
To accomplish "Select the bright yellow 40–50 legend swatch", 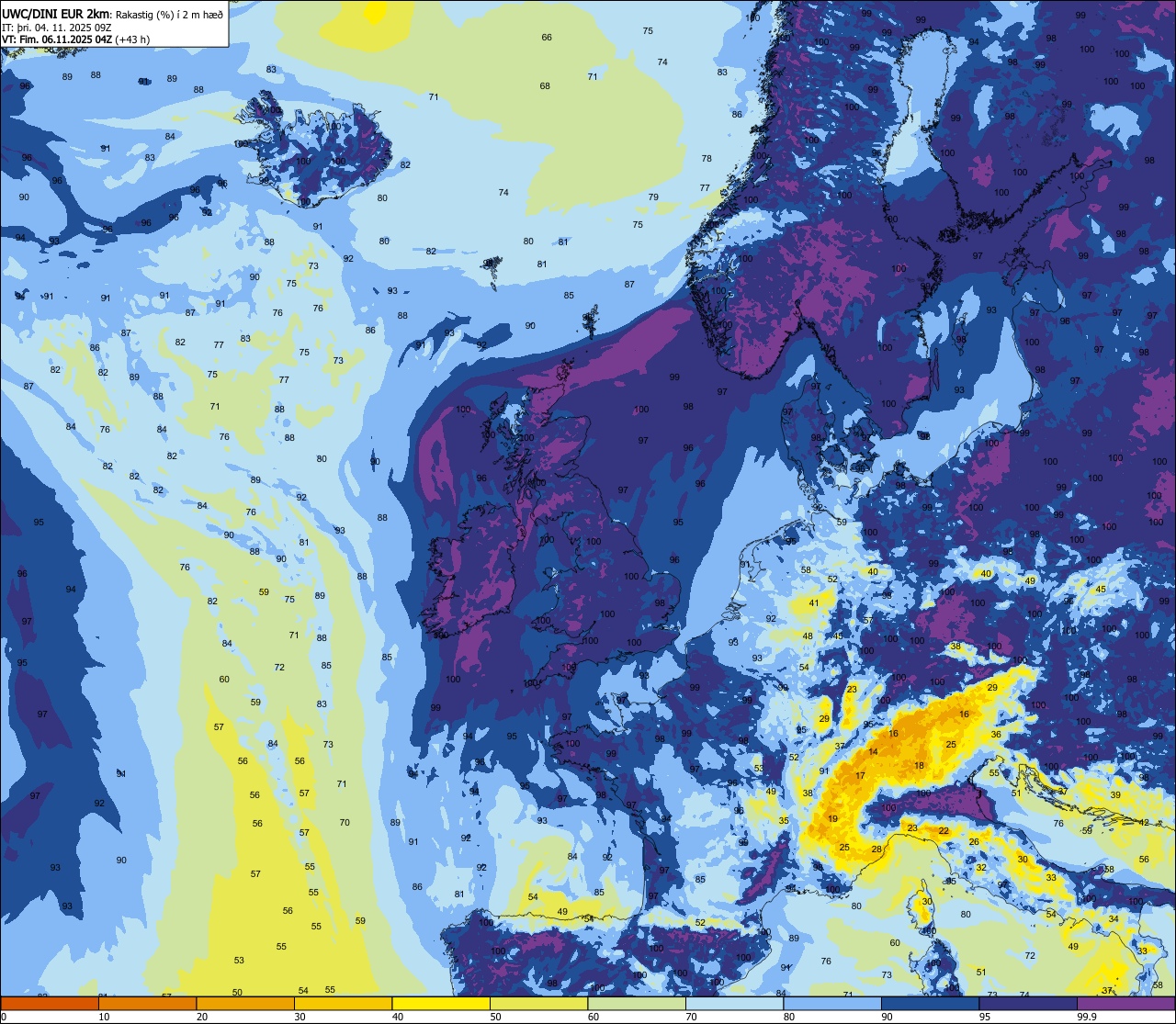I will (441, 1003).
